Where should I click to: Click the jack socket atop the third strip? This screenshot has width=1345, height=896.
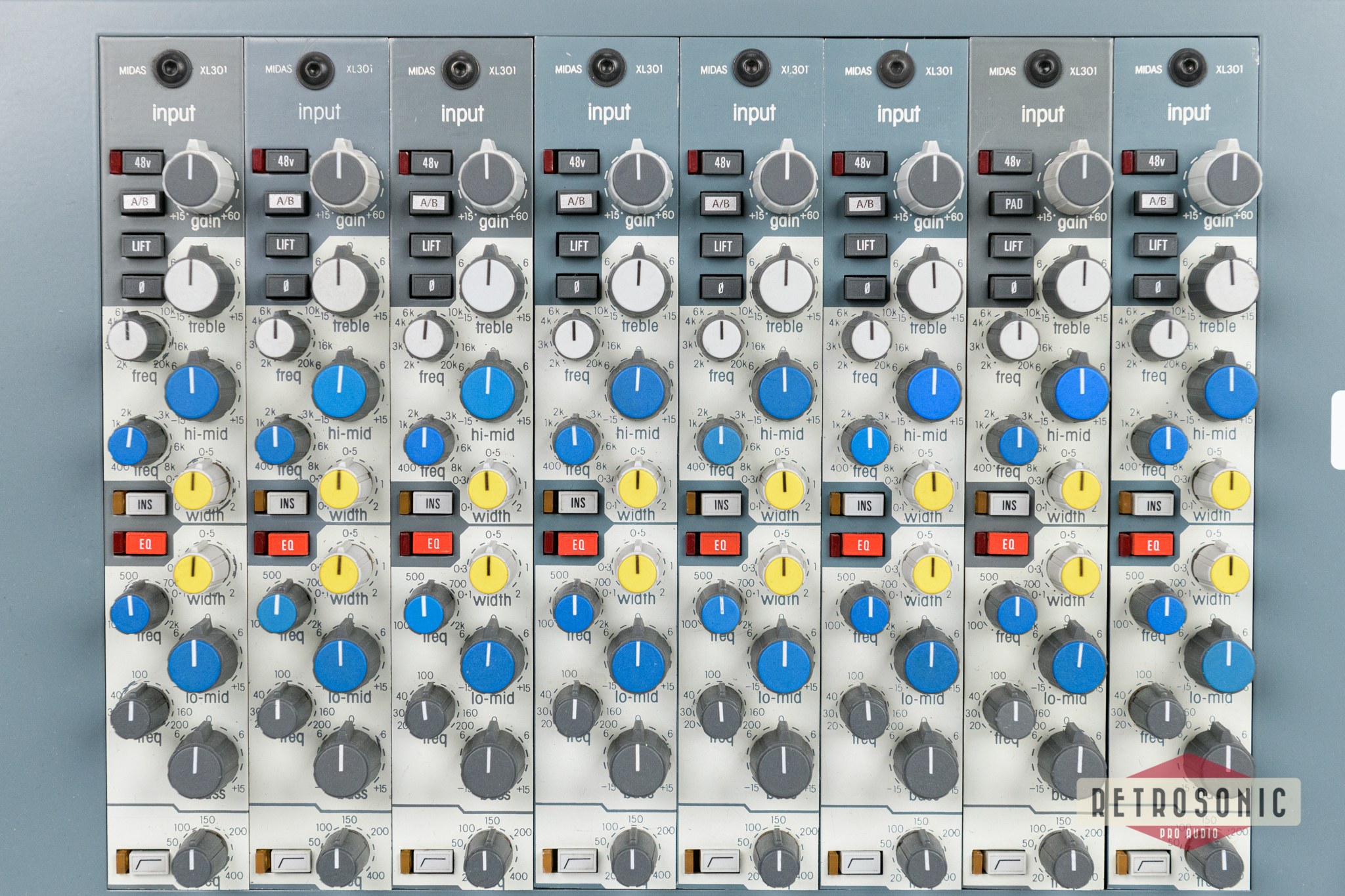(460, 70)
